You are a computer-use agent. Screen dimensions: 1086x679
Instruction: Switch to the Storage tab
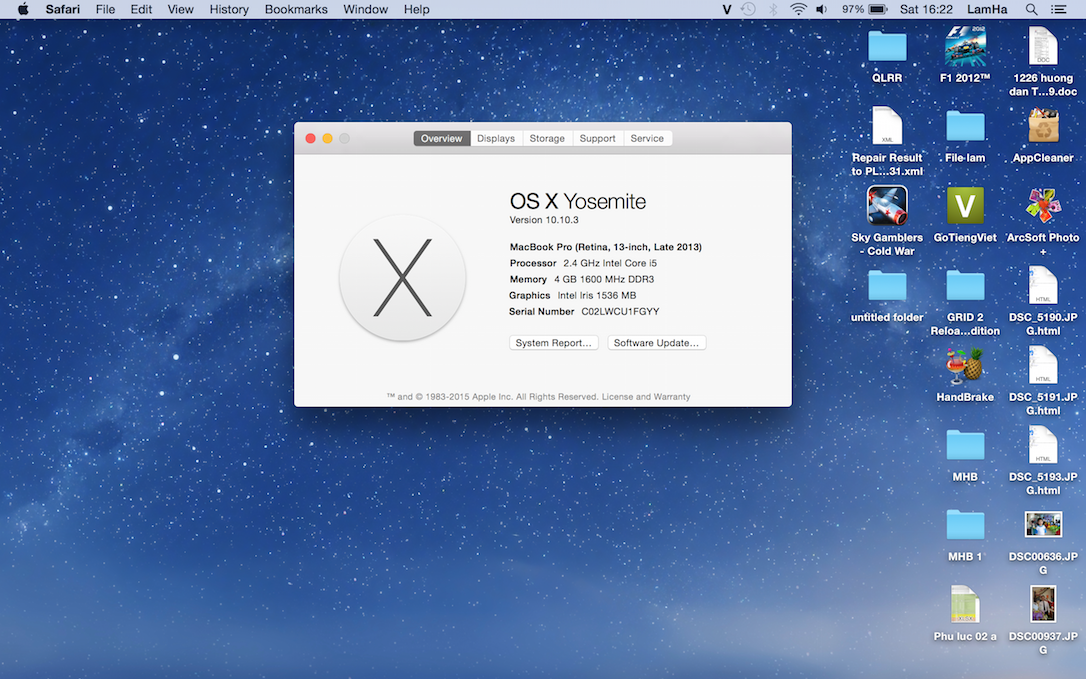point(547,139)
